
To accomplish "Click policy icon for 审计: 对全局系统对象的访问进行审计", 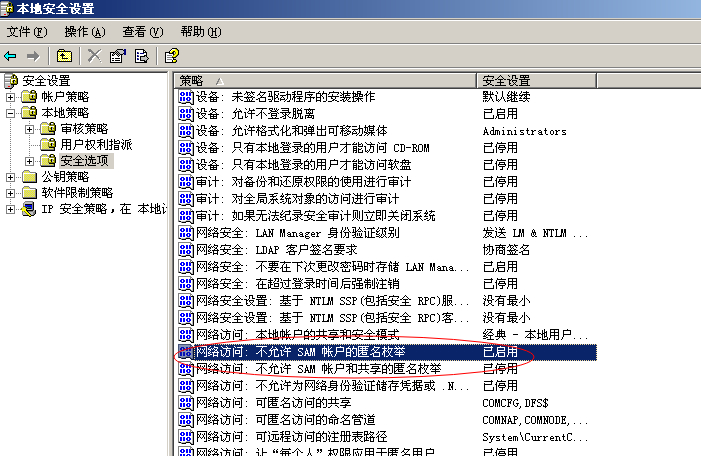I will point(186,198).
